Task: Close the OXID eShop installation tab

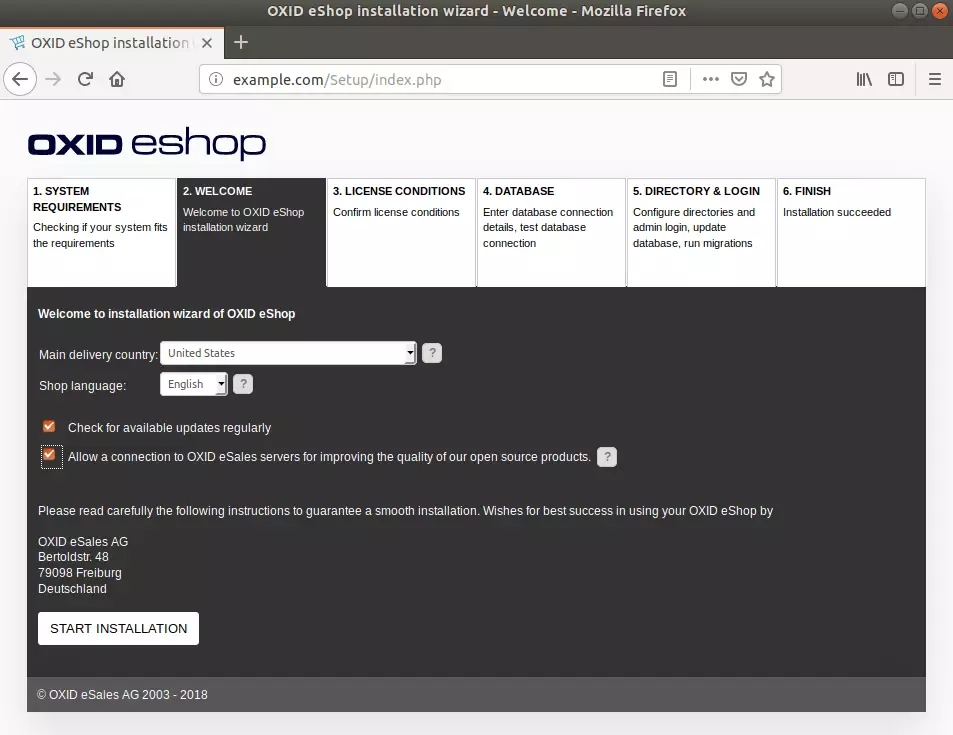Action: (207, 43)
